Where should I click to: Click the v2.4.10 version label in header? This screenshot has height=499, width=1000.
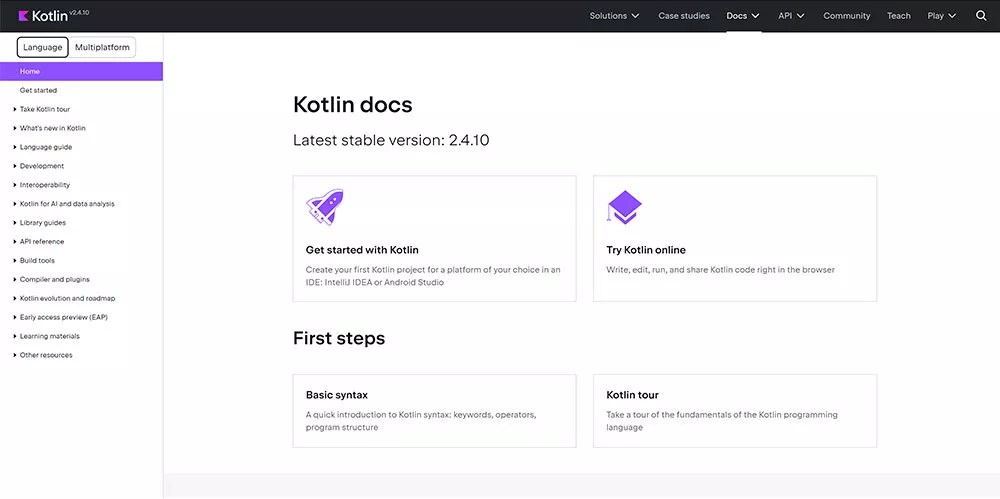[79, 11]
